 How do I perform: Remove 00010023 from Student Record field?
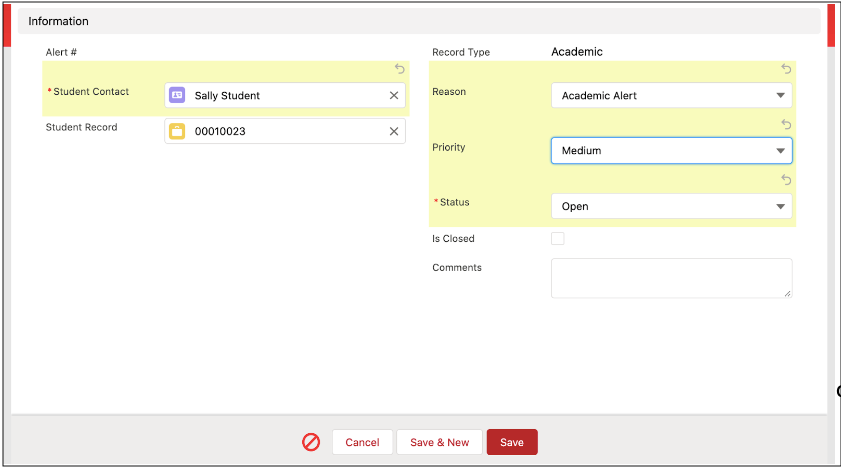[x=394, y=131]
